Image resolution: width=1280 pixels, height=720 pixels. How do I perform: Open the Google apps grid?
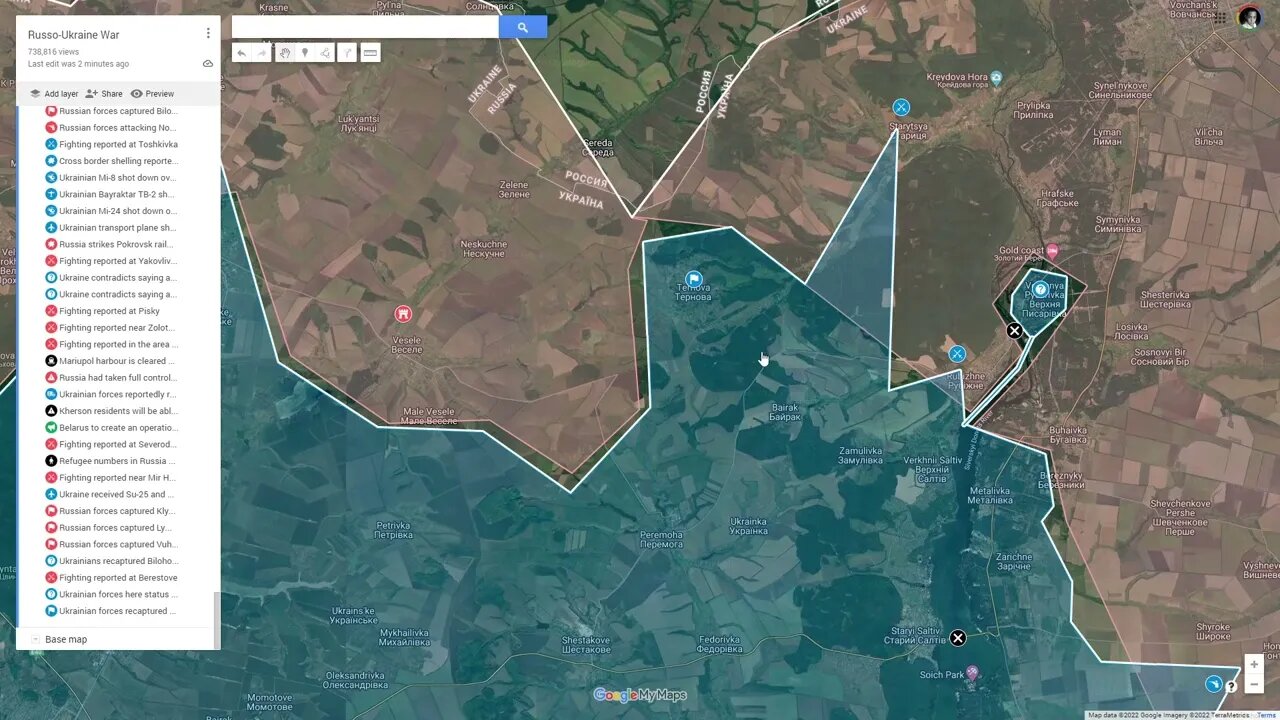pos(1220,18)
